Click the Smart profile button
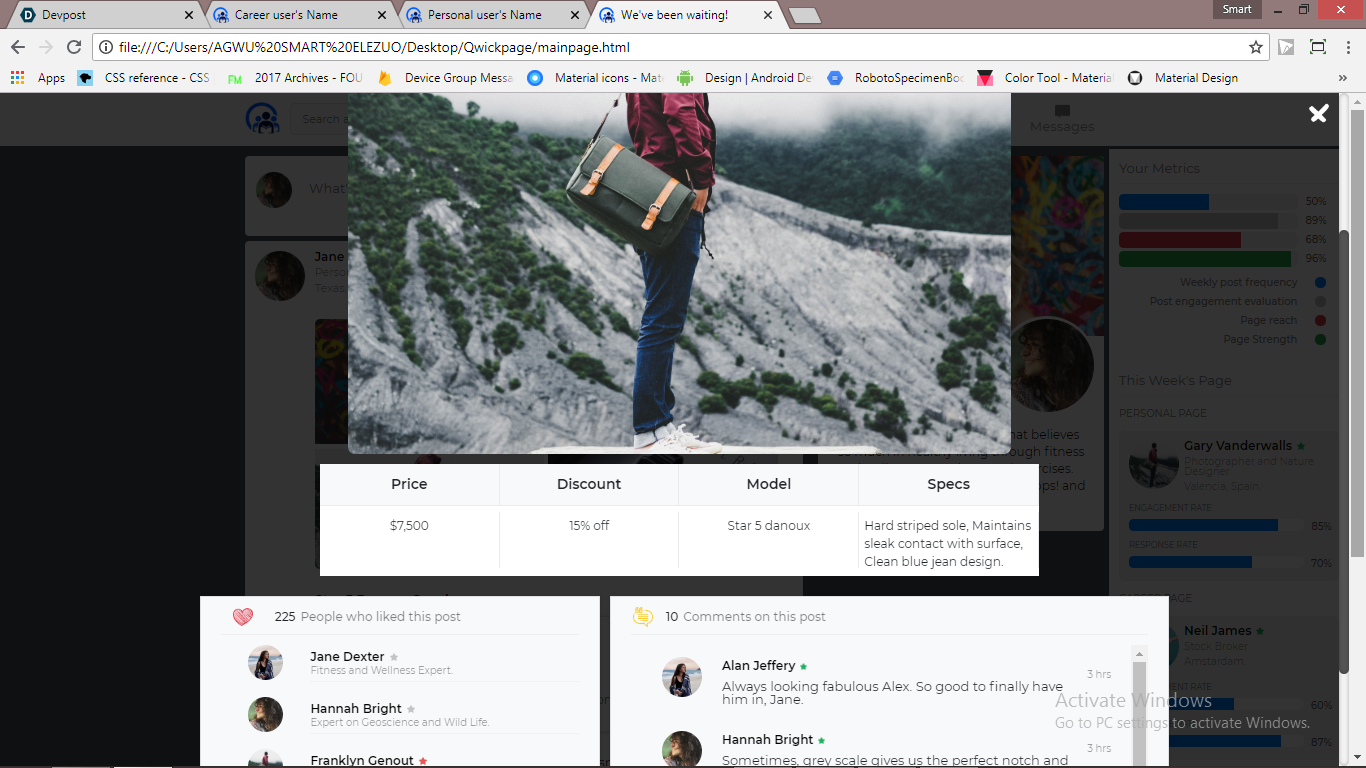Image resolution: width=1366 pixels, height=768 pixels. 1237,9
